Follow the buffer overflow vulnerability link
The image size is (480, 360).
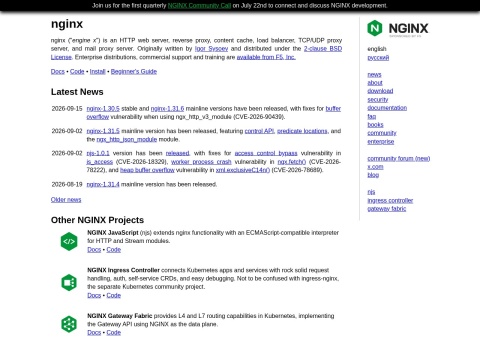tap(333, 109)
